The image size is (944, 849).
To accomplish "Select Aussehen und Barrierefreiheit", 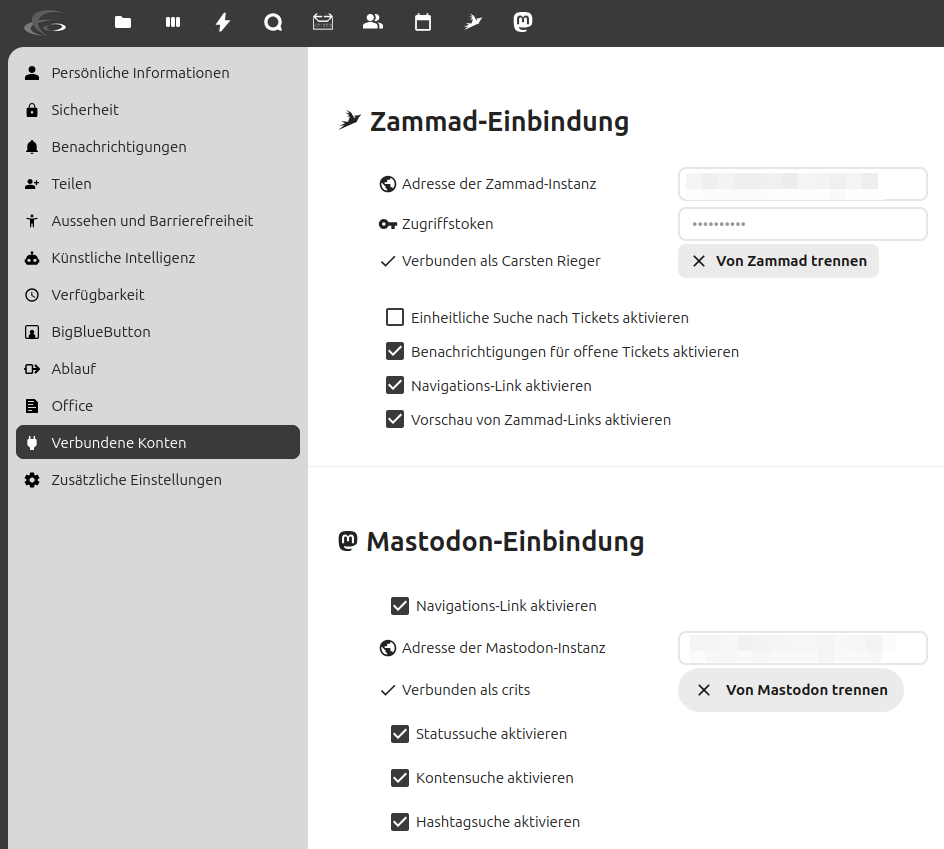I will (158, 221).
